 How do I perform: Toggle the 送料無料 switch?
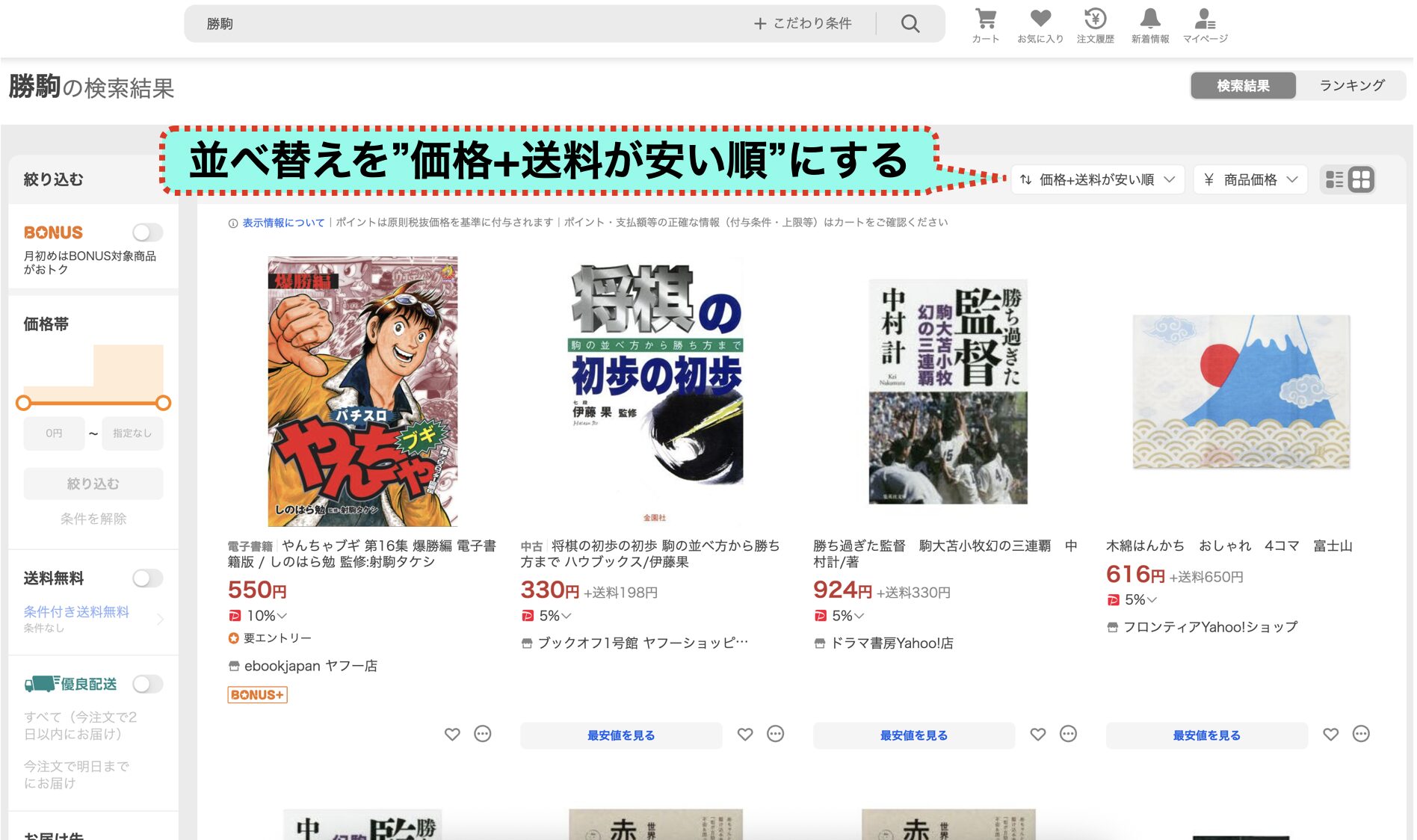point(148,578)
